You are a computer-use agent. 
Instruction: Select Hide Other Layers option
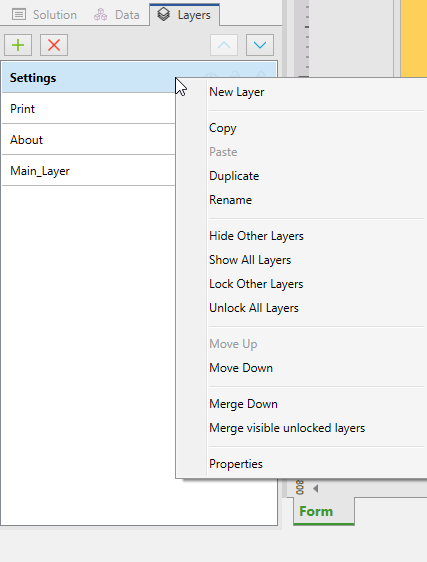pos(256,236)
